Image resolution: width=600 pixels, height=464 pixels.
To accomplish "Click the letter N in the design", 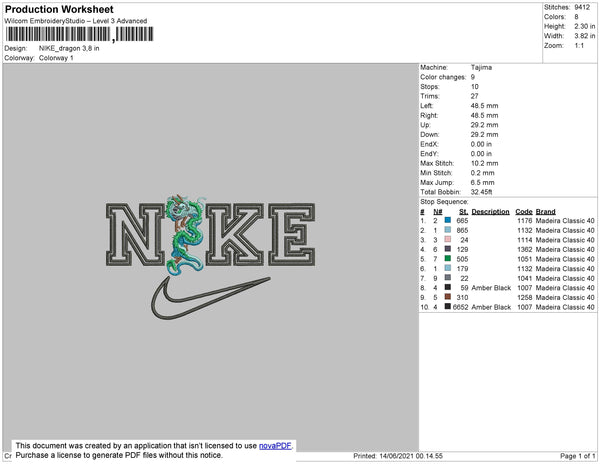I will [x=135, y=234].
